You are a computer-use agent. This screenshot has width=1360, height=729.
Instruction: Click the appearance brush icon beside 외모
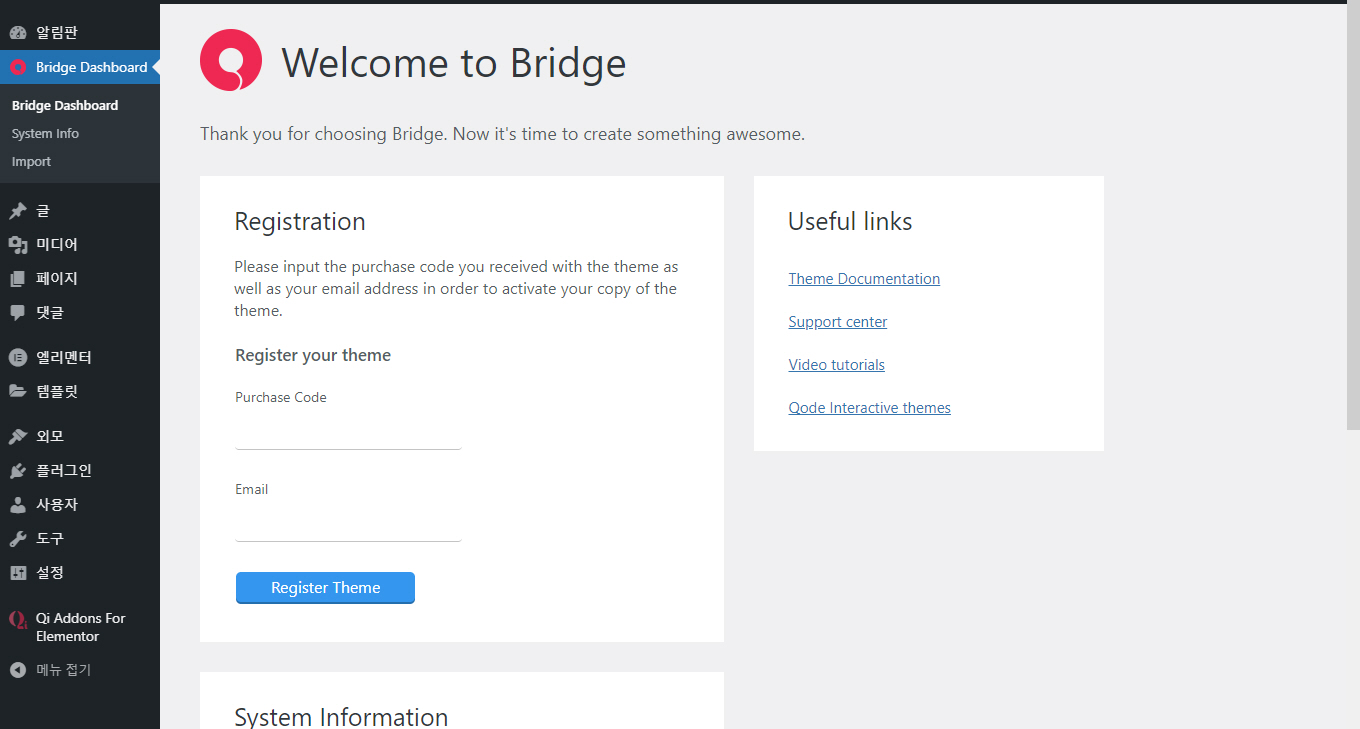pos(18,437)
